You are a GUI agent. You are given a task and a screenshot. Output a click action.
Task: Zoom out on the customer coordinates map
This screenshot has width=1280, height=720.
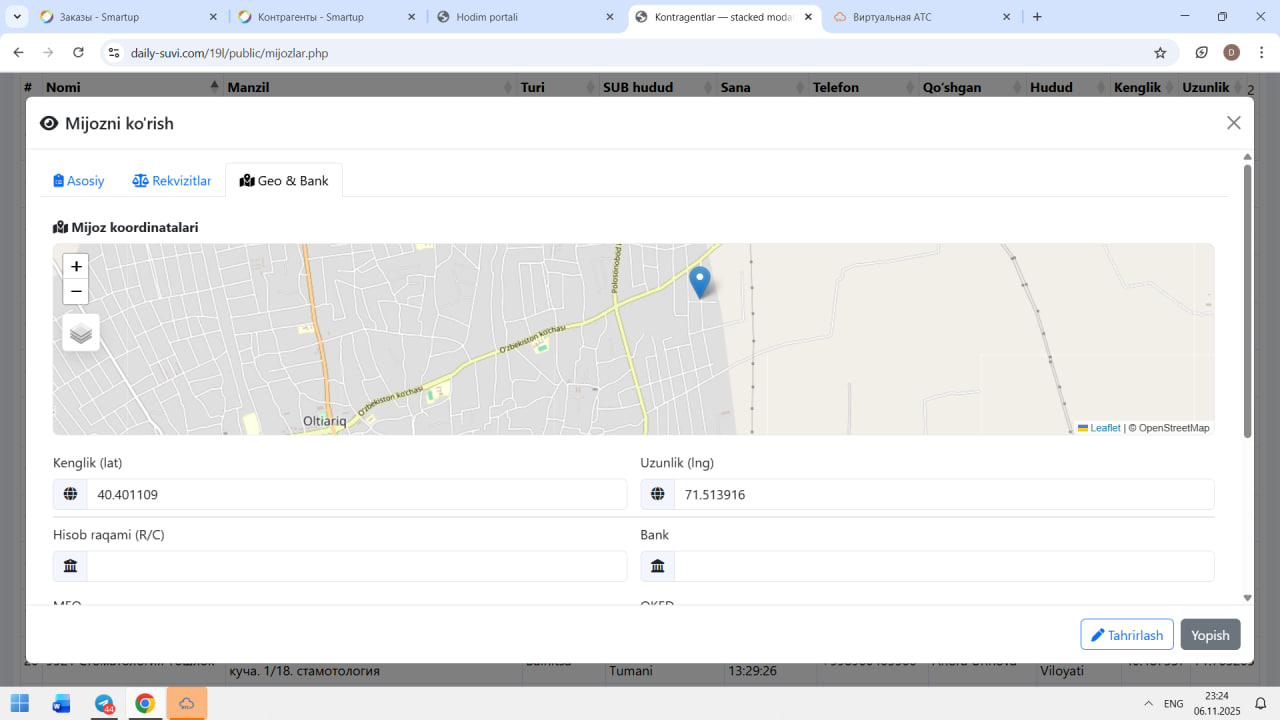[76, 292]
